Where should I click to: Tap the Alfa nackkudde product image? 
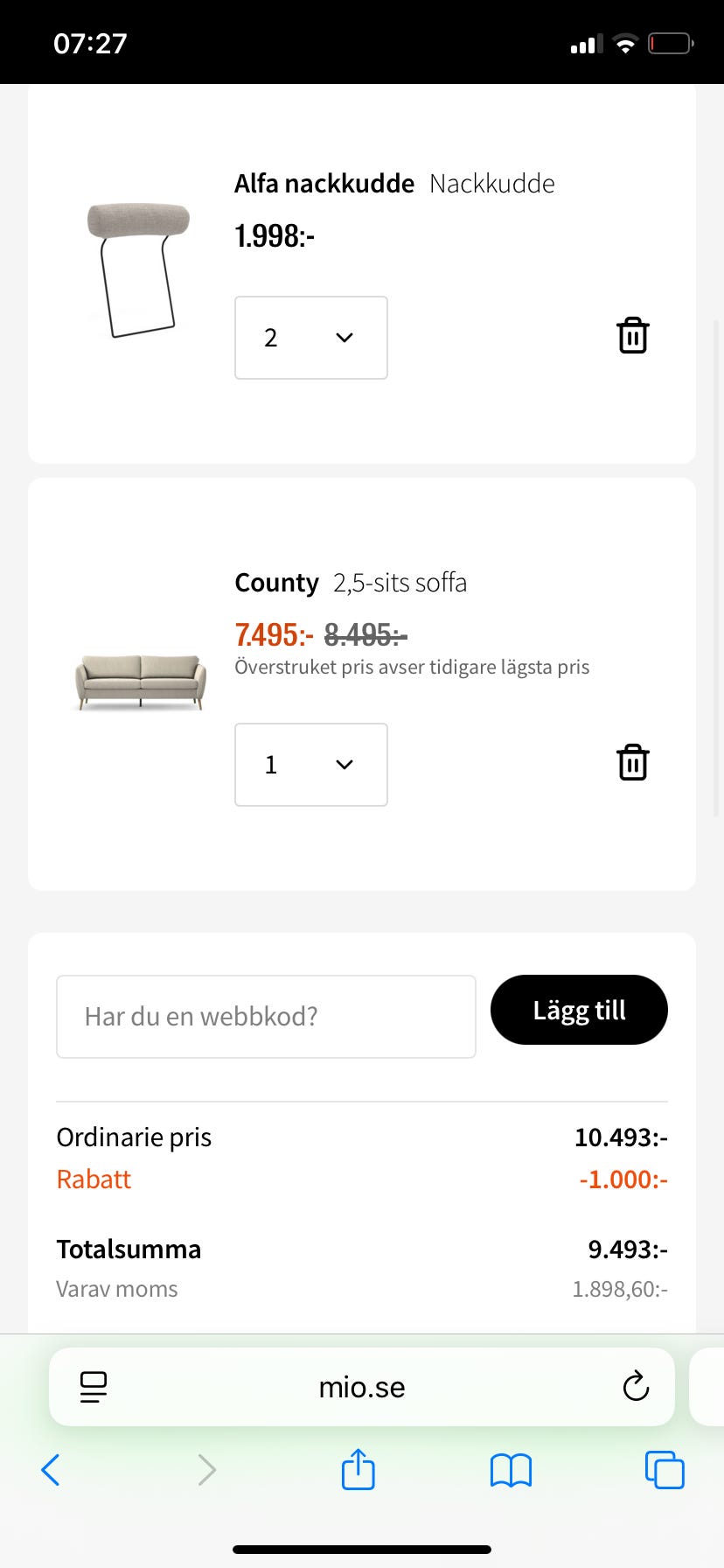[x=138, y=269]
